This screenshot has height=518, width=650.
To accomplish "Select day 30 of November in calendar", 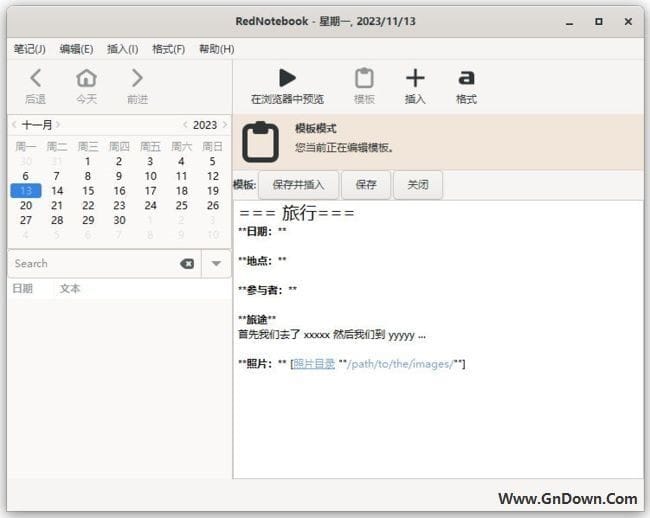I will (119, 220).
